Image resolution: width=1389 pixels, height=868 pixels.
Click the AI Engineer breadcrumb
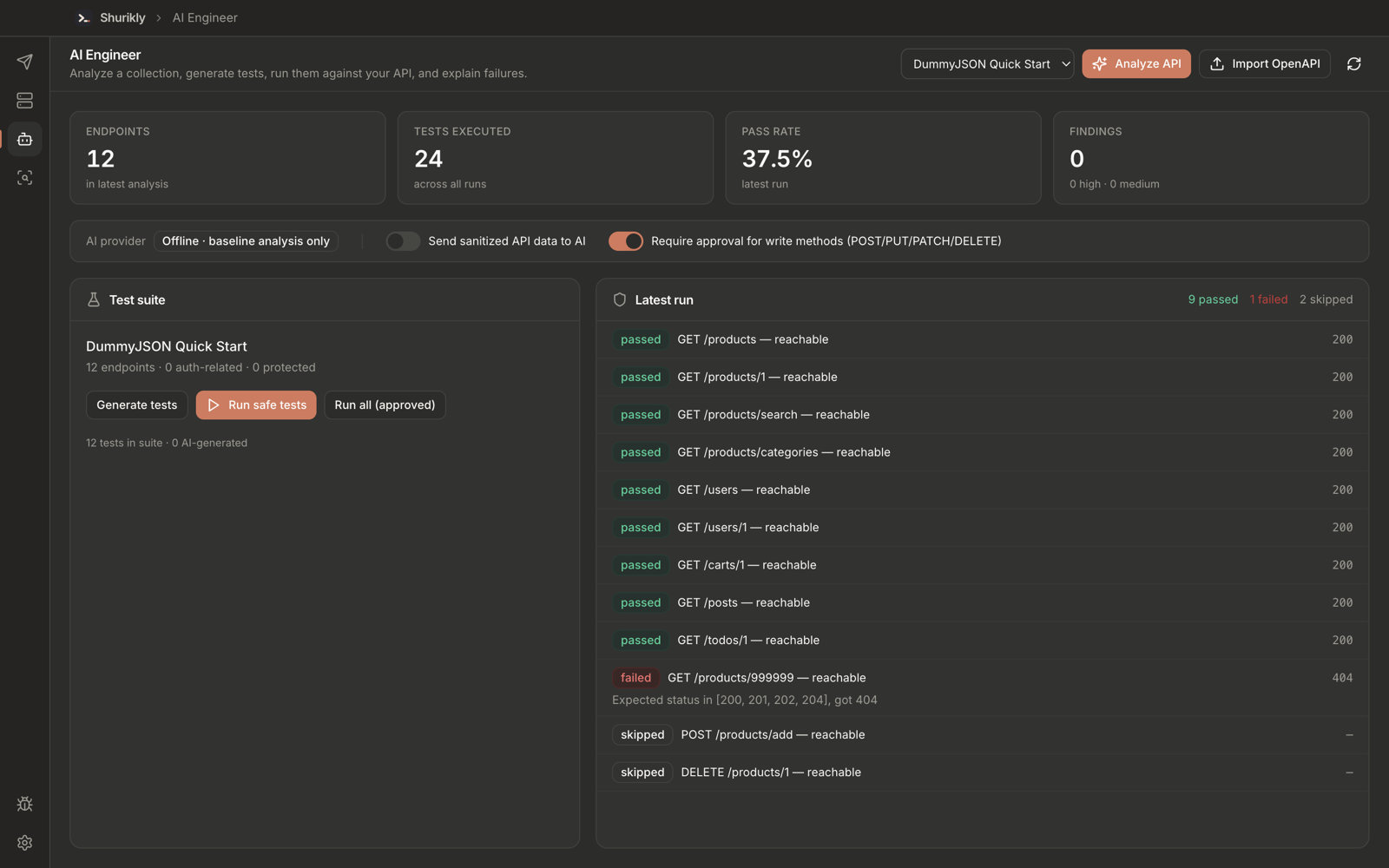point(205,17)
